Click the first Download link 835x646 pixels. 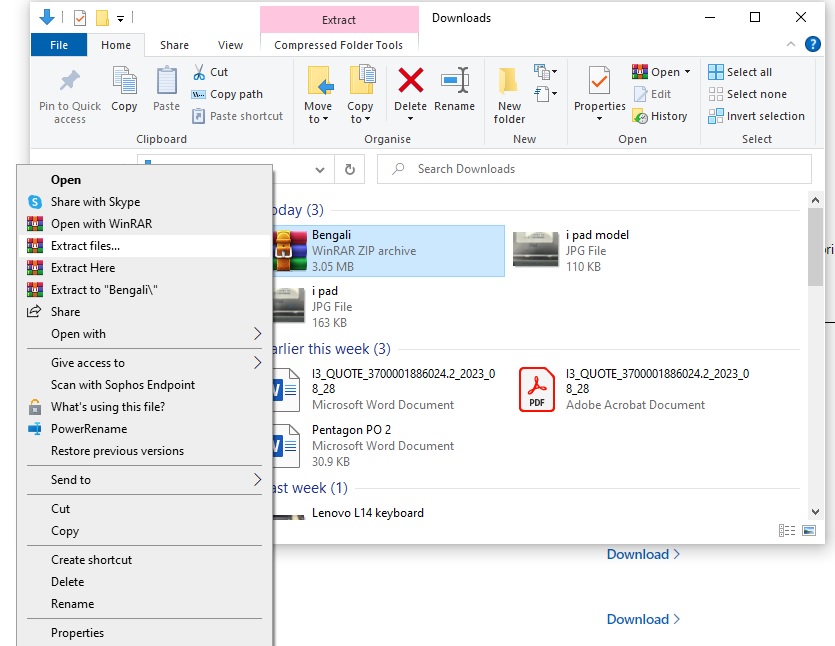click(643, 554)
